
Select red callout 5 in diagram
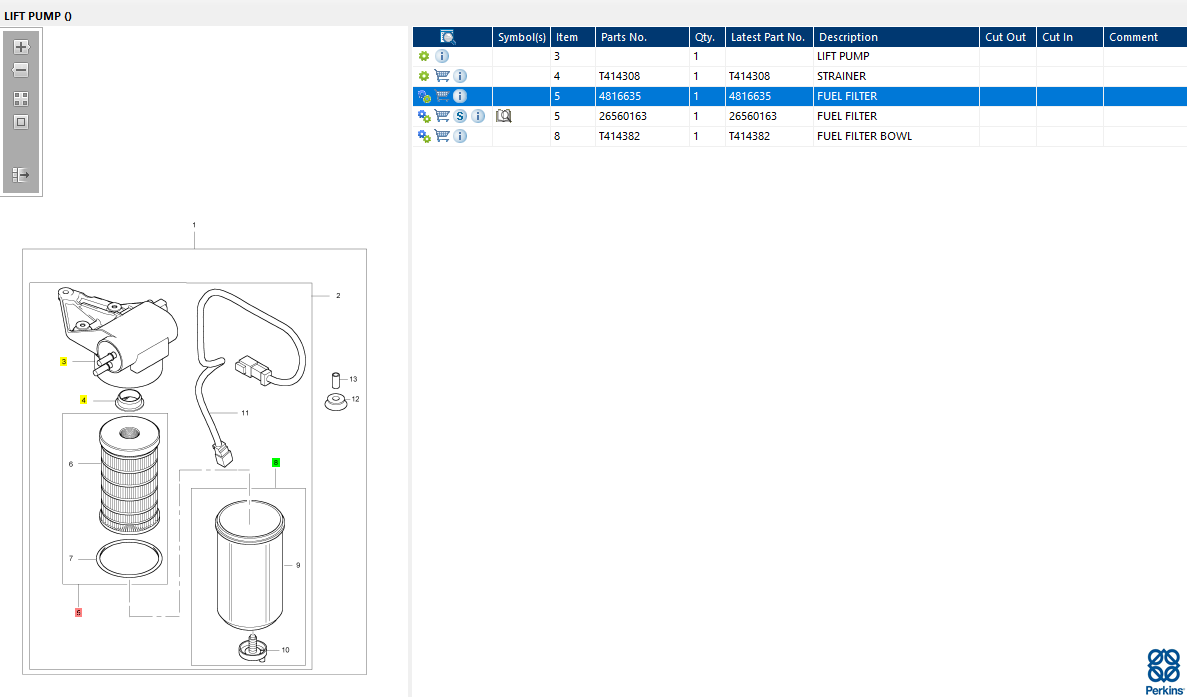pos(78,612)
